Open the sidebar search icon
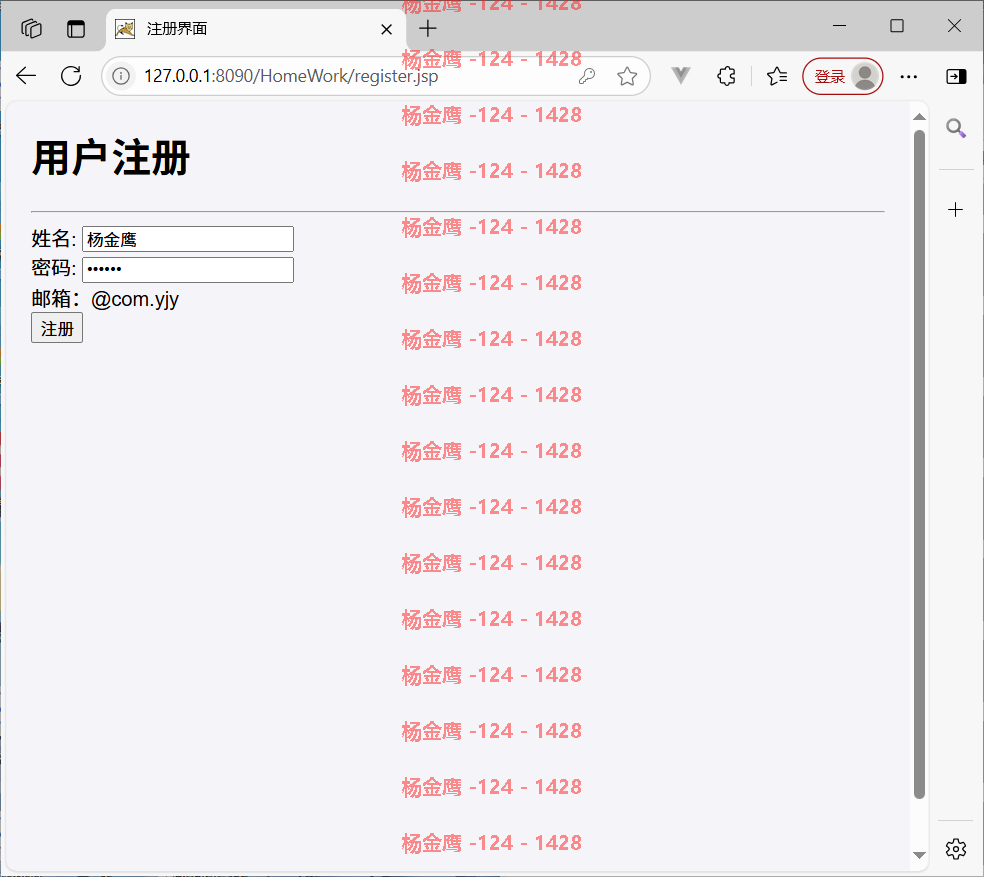Viewport: 984px width, 877px height. (956, 128)
